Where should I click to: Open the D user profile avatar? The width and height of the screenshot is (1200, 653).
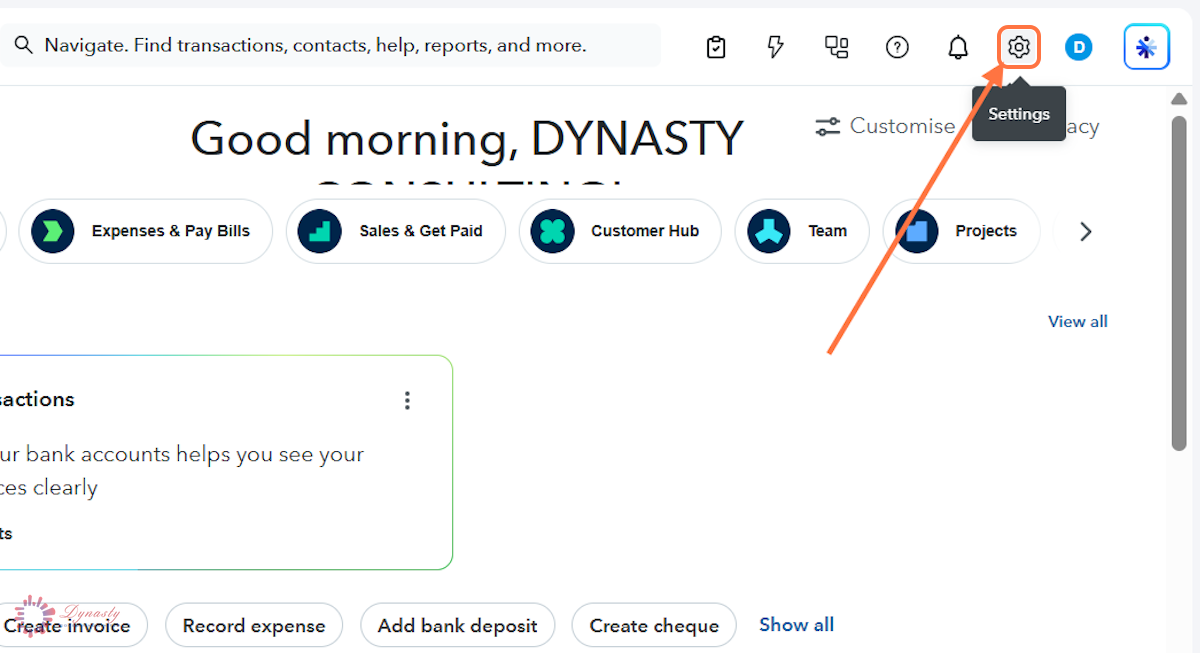click(1079, 47)
